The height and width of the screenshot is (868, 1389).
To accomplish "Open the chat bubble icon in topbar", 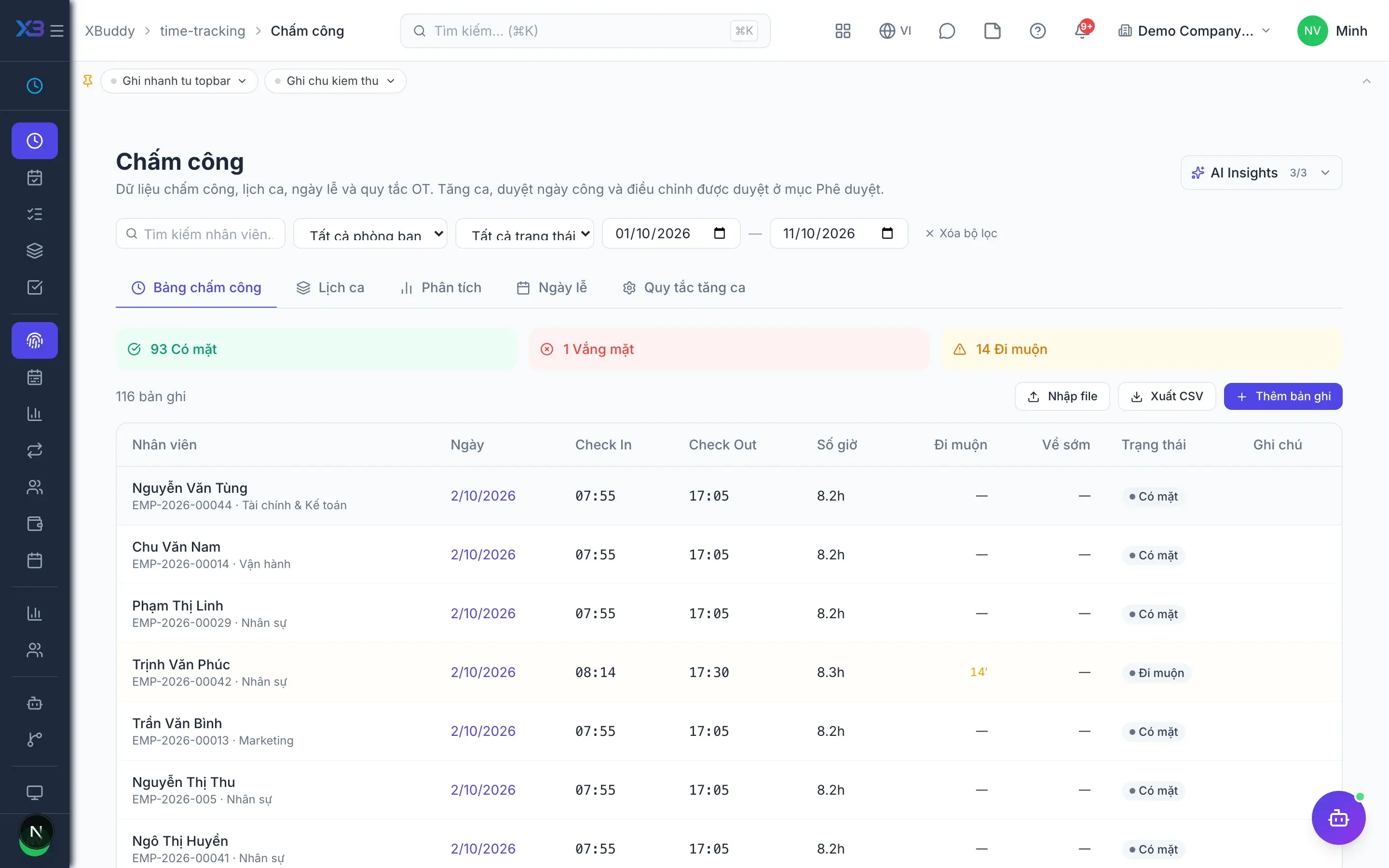I will (x=946, y=31).
